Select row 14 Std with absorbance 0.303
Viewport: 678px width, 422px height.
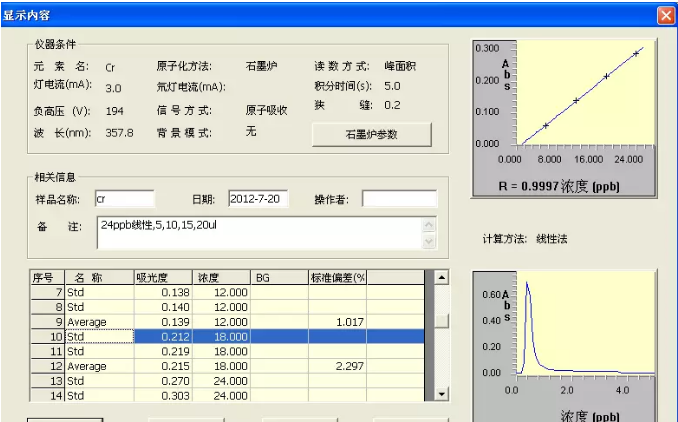point(230,395)
